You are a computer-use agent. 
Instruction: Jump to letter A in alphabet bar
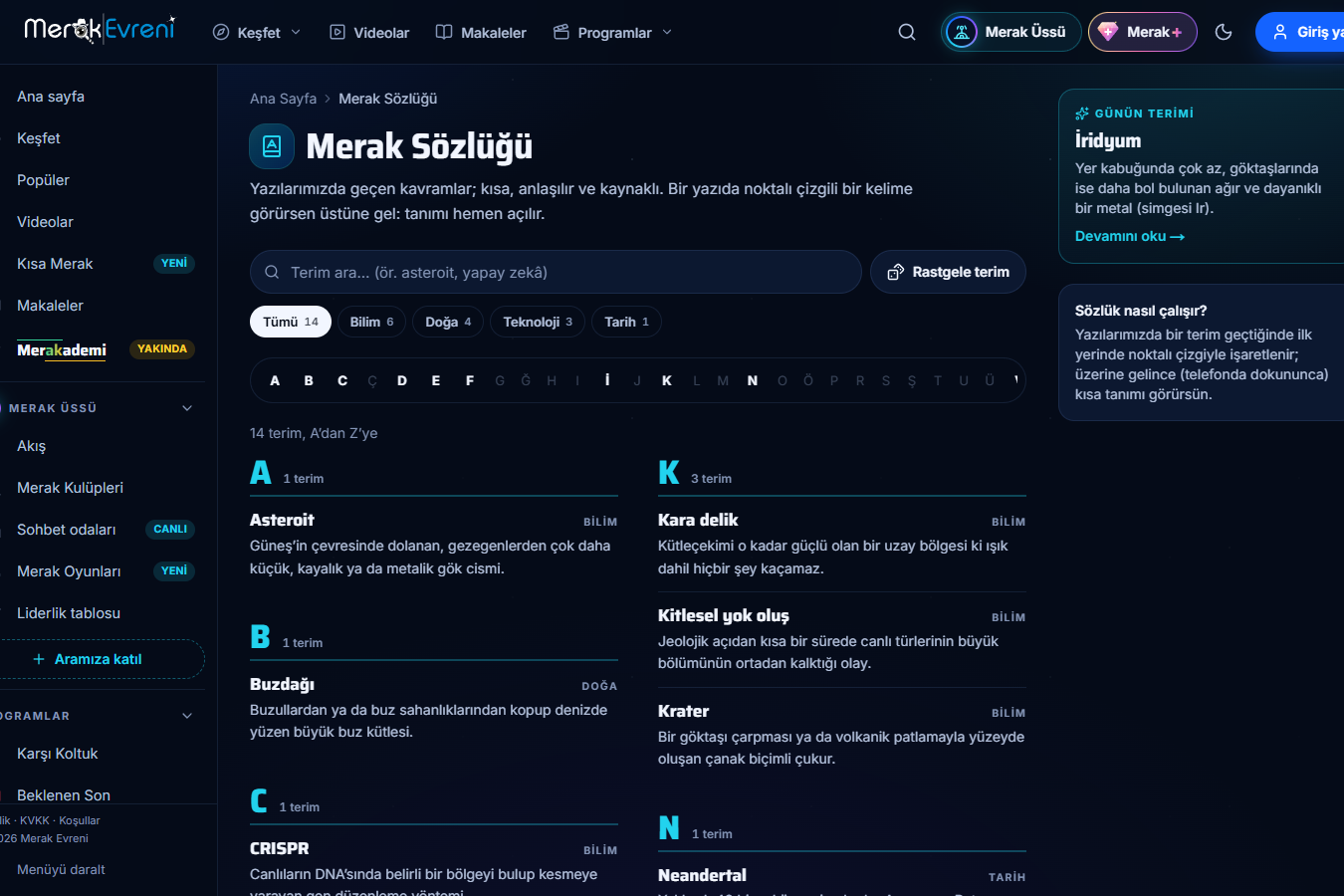coord(275,380)
